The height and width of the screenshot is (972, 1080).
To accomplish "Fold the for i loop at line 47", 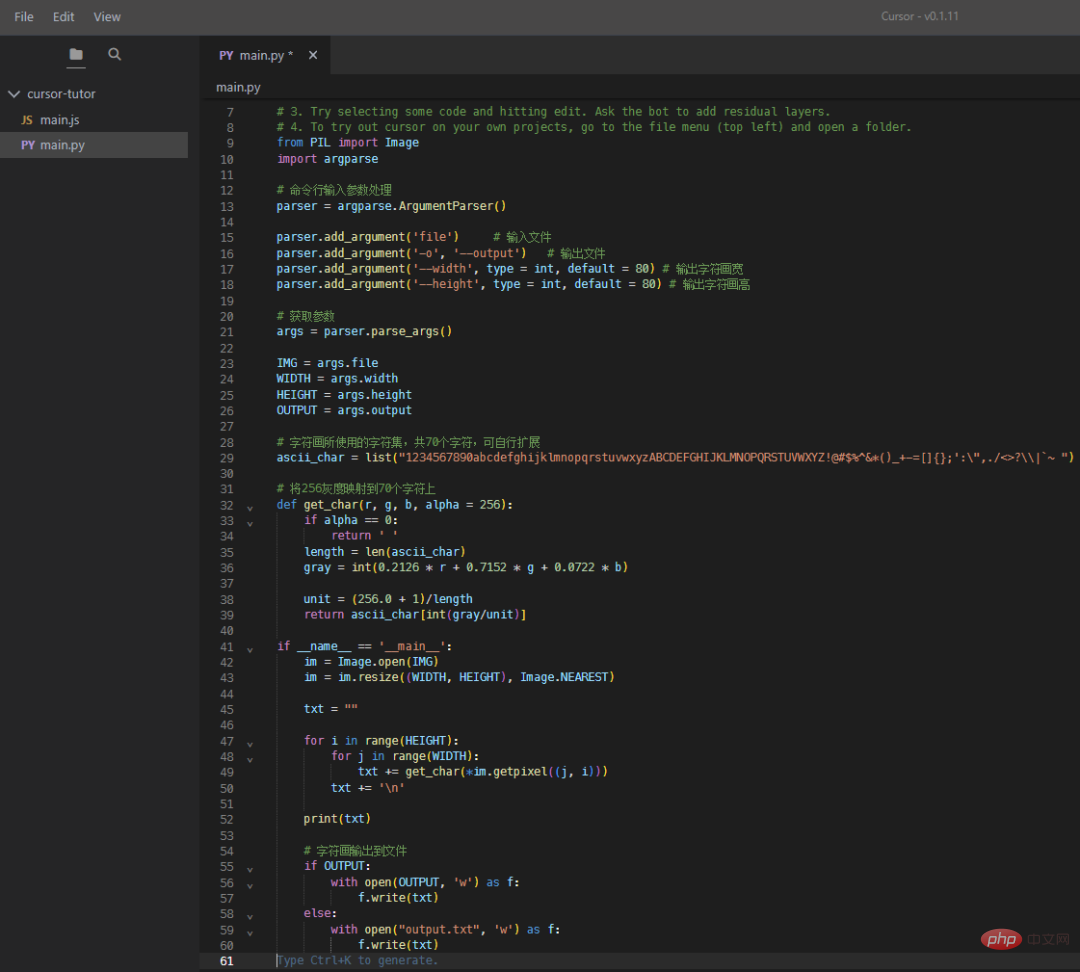I will tap(250, 745).
